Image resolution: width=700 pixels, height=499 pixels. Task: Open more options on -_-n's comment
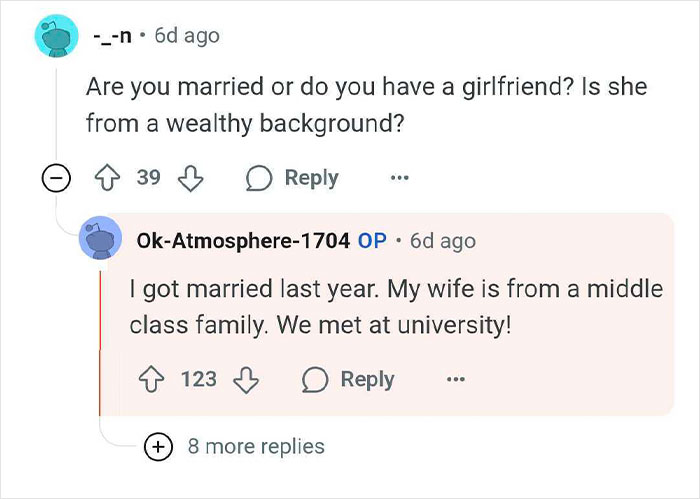click(400, 178)
